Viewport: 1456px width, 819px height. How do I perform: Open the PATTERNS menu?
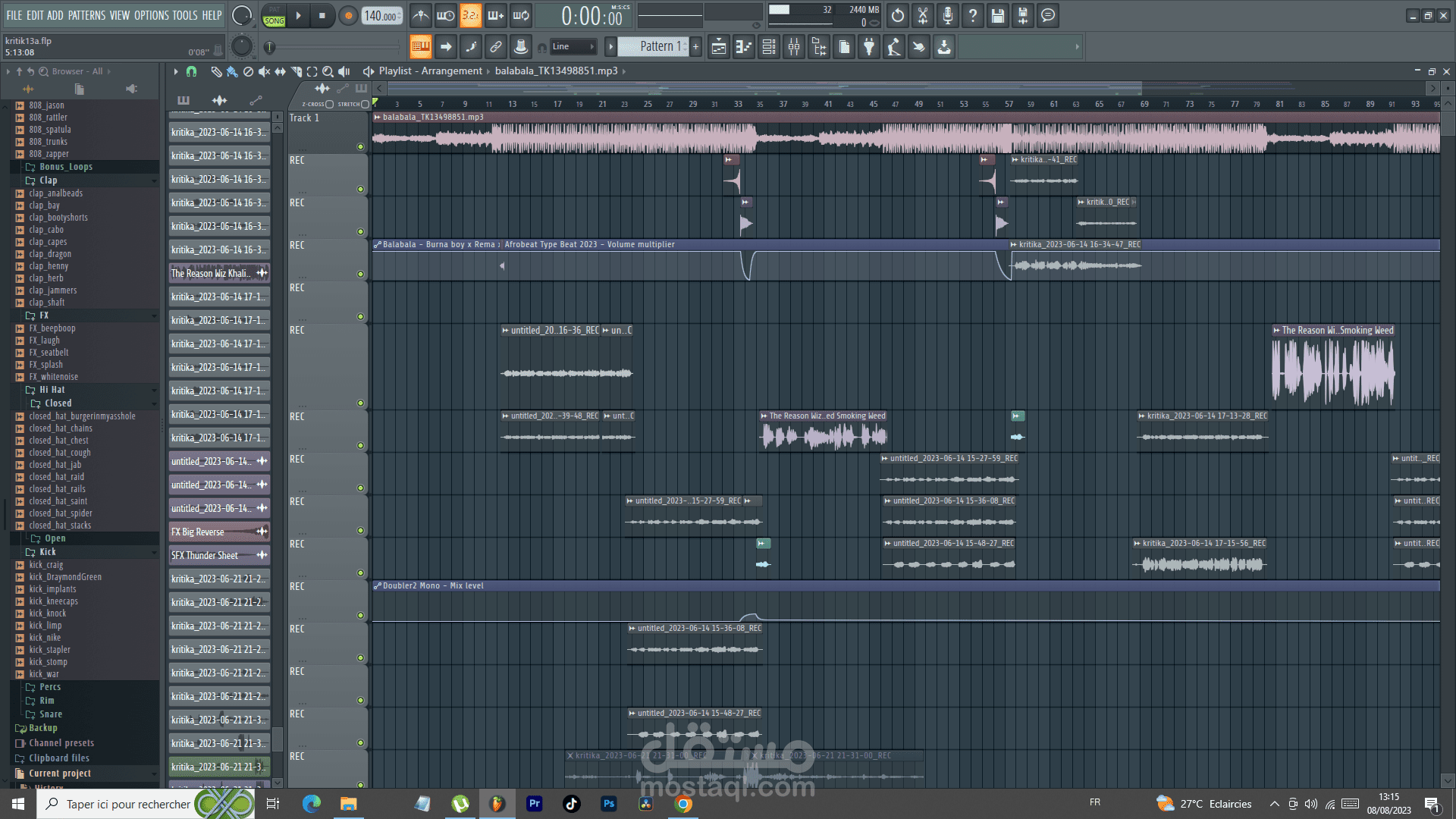[86, 15]
